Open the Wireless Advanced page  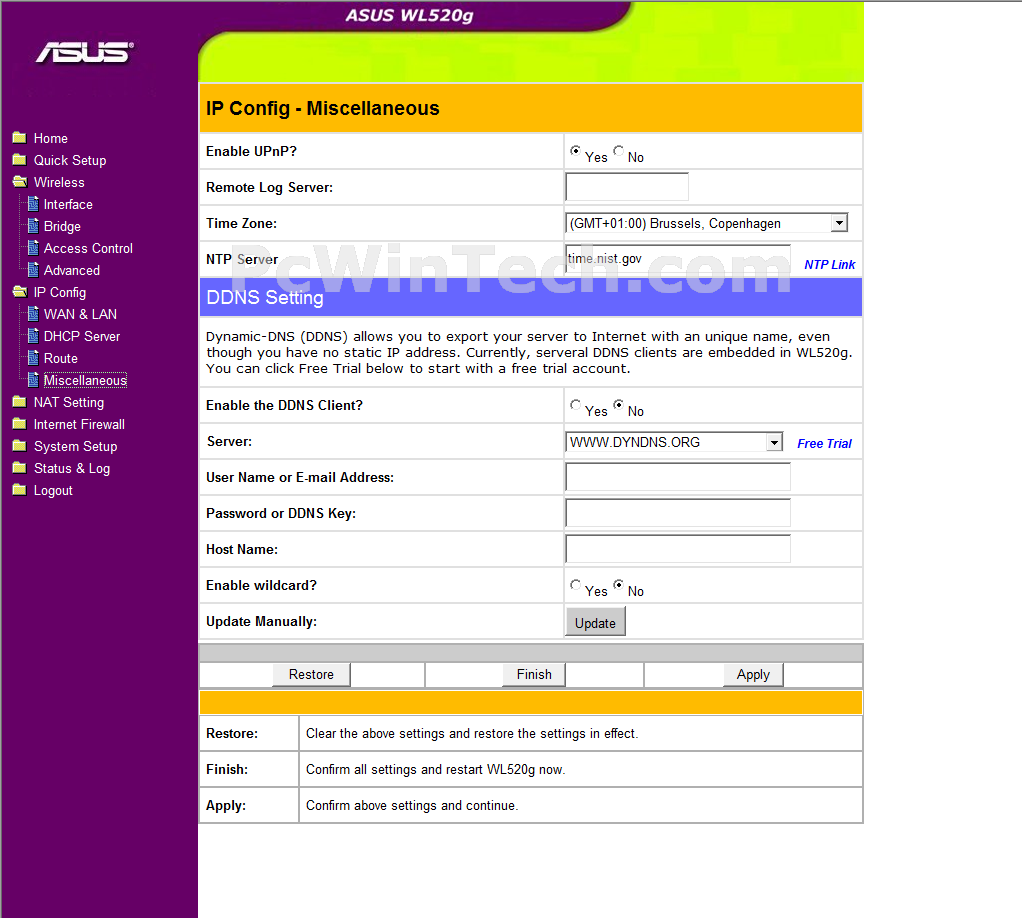click(72, 271)
